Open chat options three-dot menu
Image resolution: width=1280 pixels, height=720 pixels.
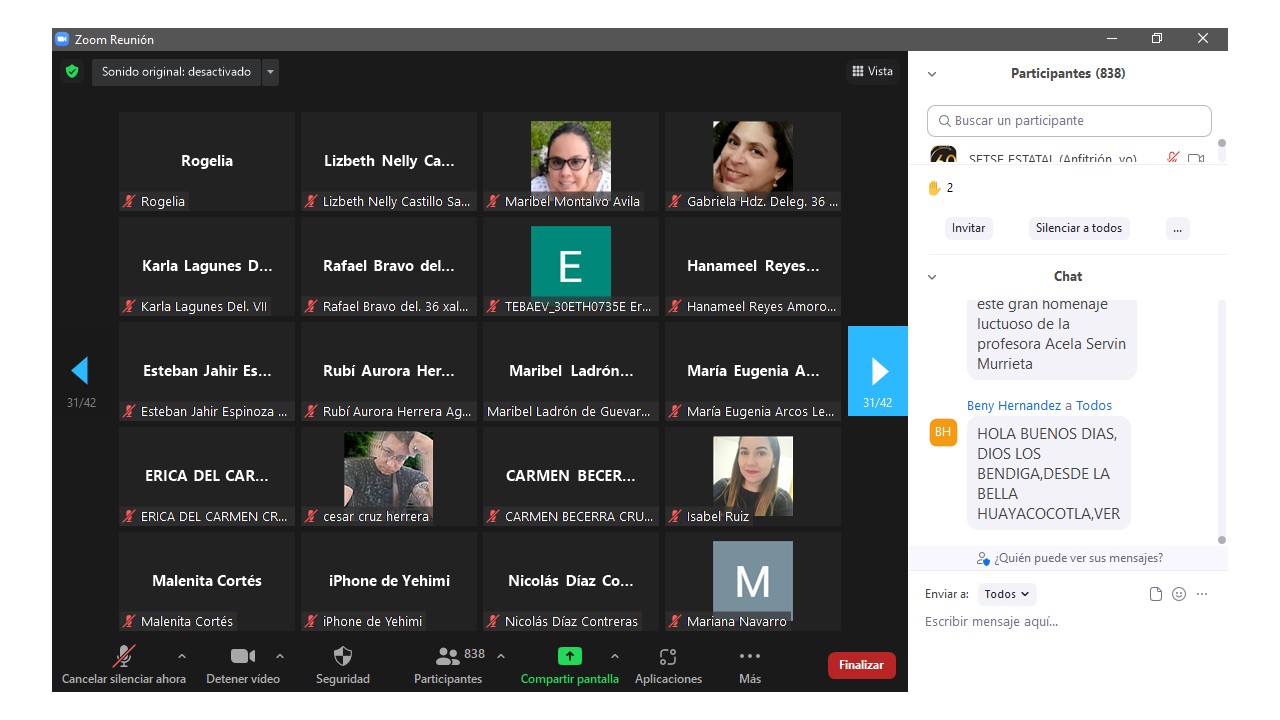pyautogui.click(x=1202, y=594)
